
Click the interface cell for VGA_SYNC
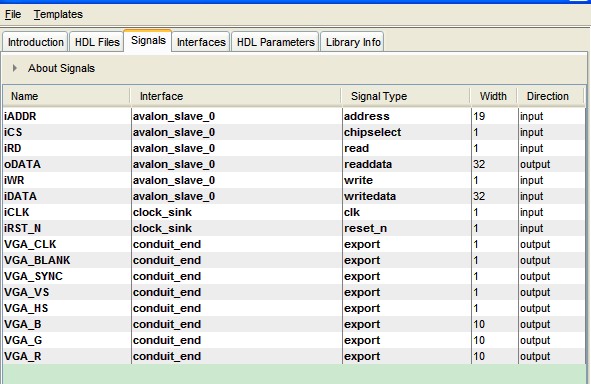237,276
